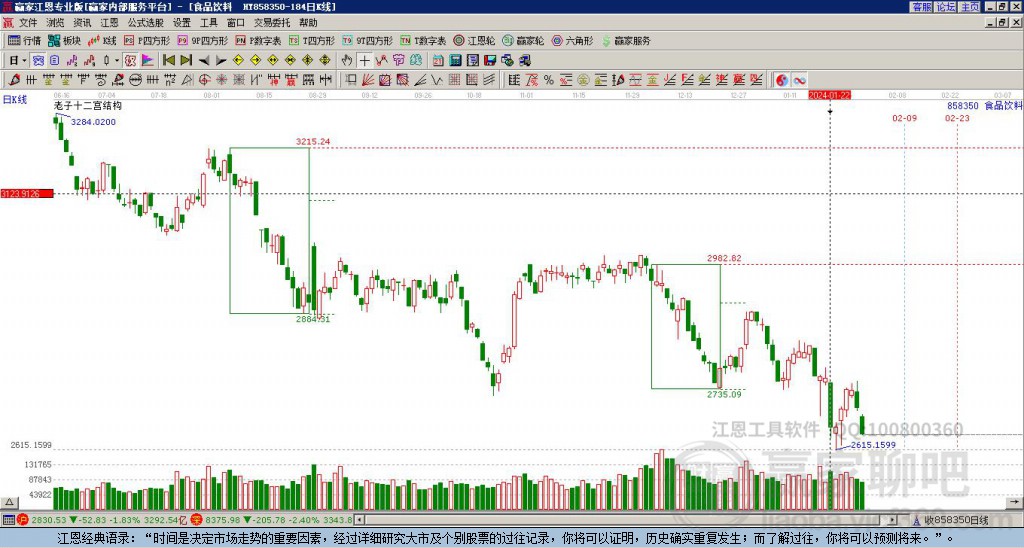
Task: Click the 论坛 forum button
Action: 946,7
